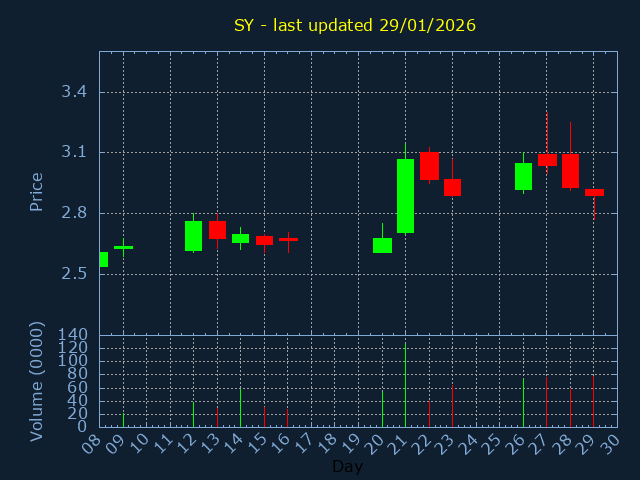The image size is (640, 480).
Task: Click the red volume bar on day 27
Action: 546,402
